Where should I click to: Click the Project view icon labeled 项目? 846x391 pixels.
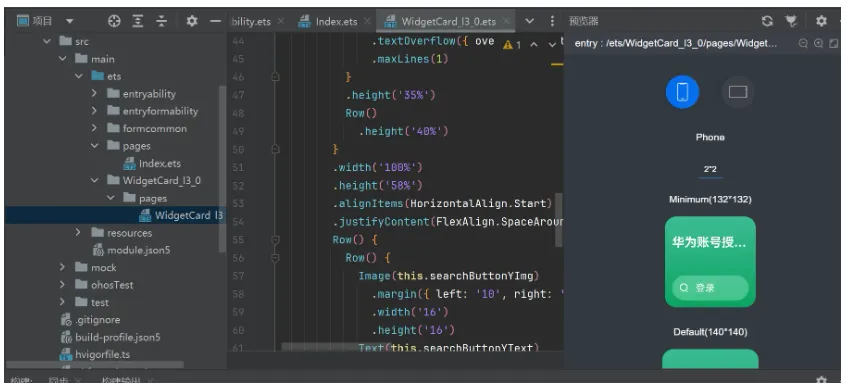click(23, 21)
